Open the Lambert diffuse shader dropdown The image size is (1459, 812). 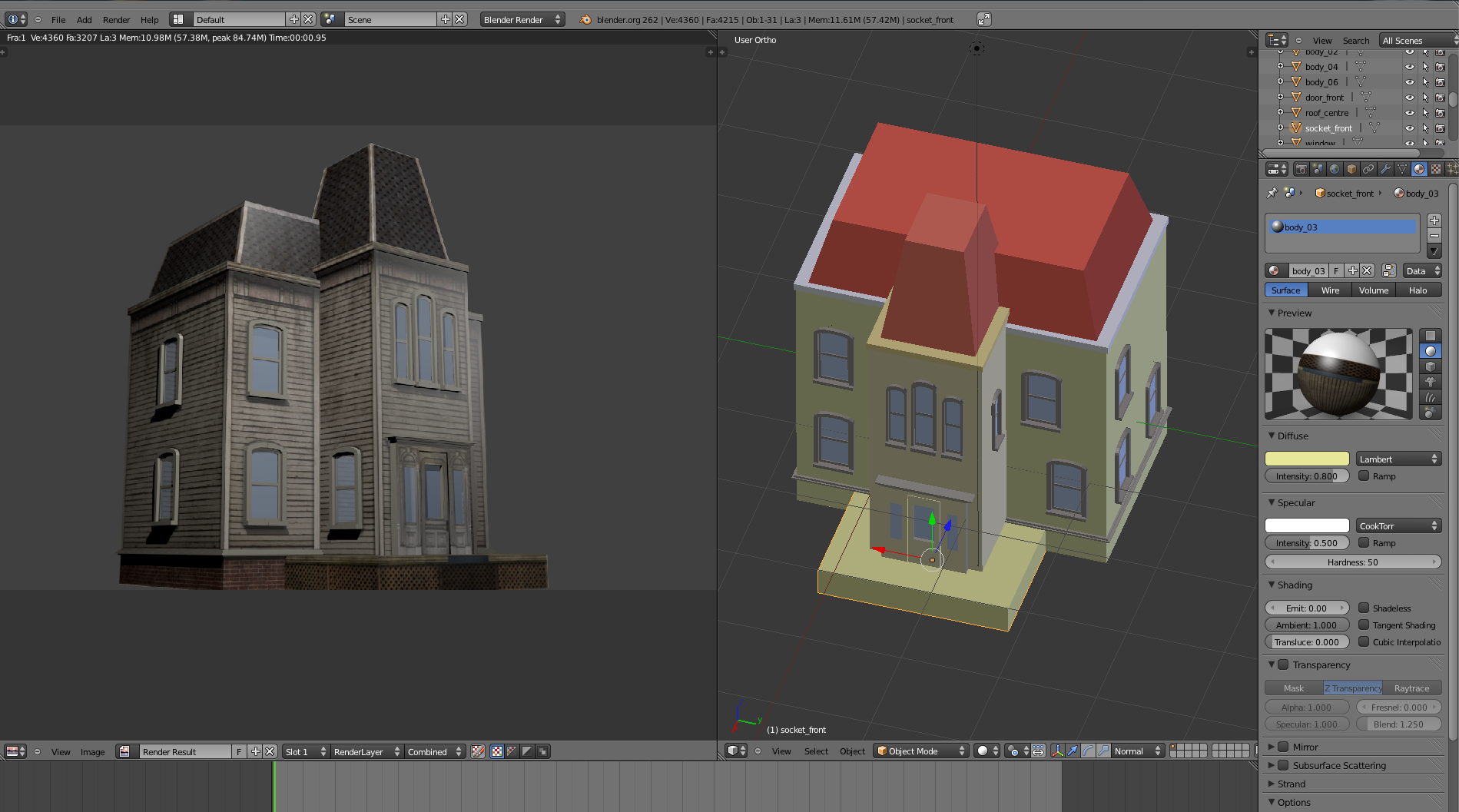pyautogui.click(x=1398, y=459)
